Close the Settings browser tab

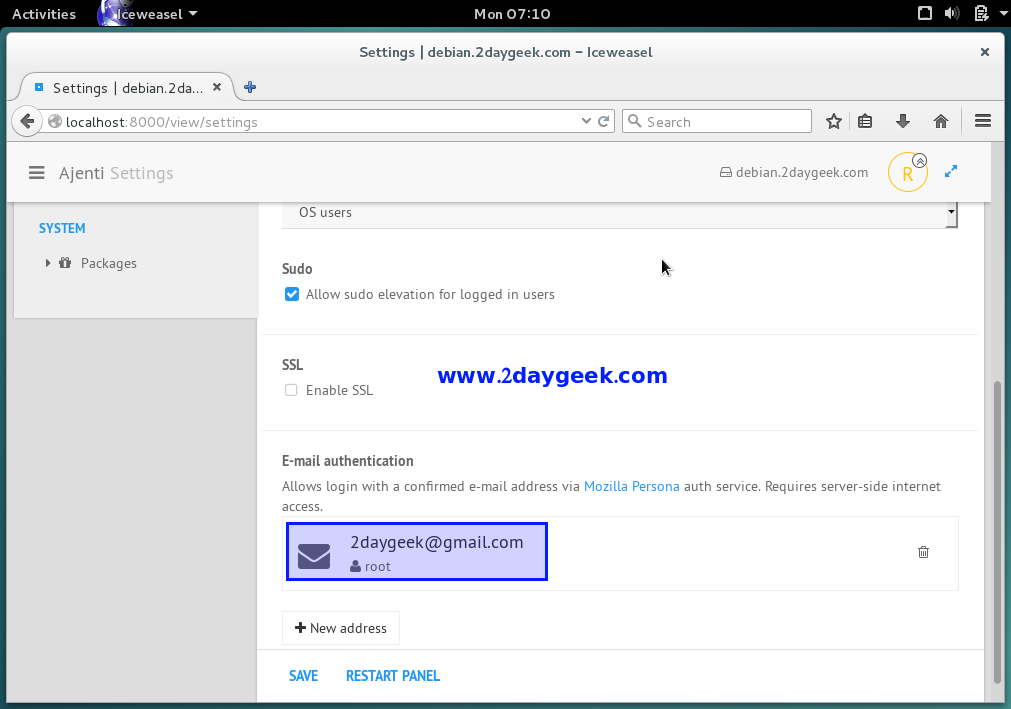click(x=217, y=87)
